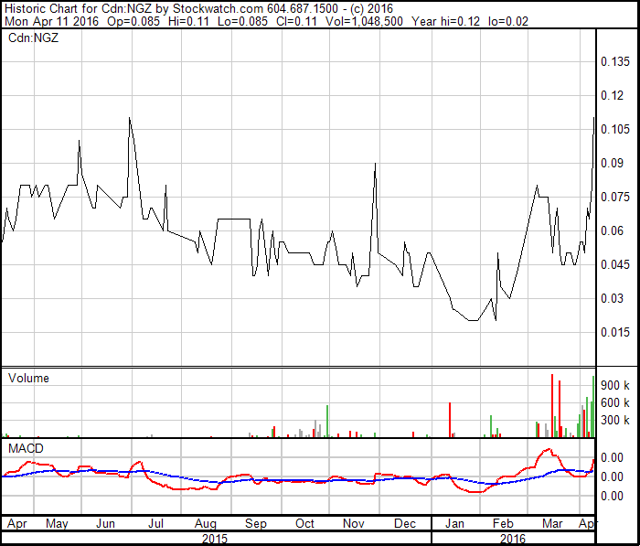This screenshot has width=640, height=546.
Task: Click the Dec month label
Action: point(405,524)
